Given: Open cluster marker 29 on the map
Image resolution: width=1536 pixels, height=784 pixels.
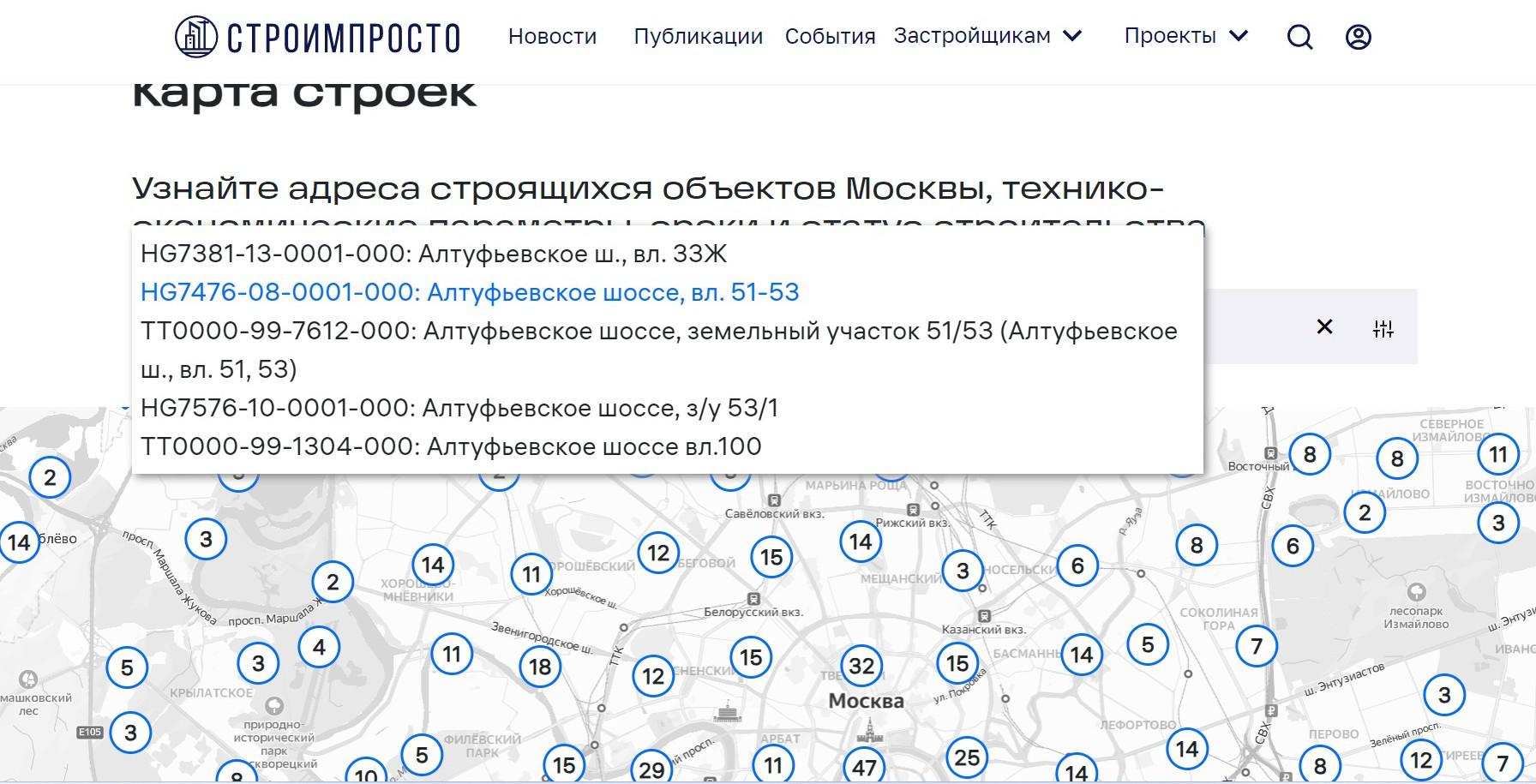Looking at the screenshot, I should tap(651, 769).
